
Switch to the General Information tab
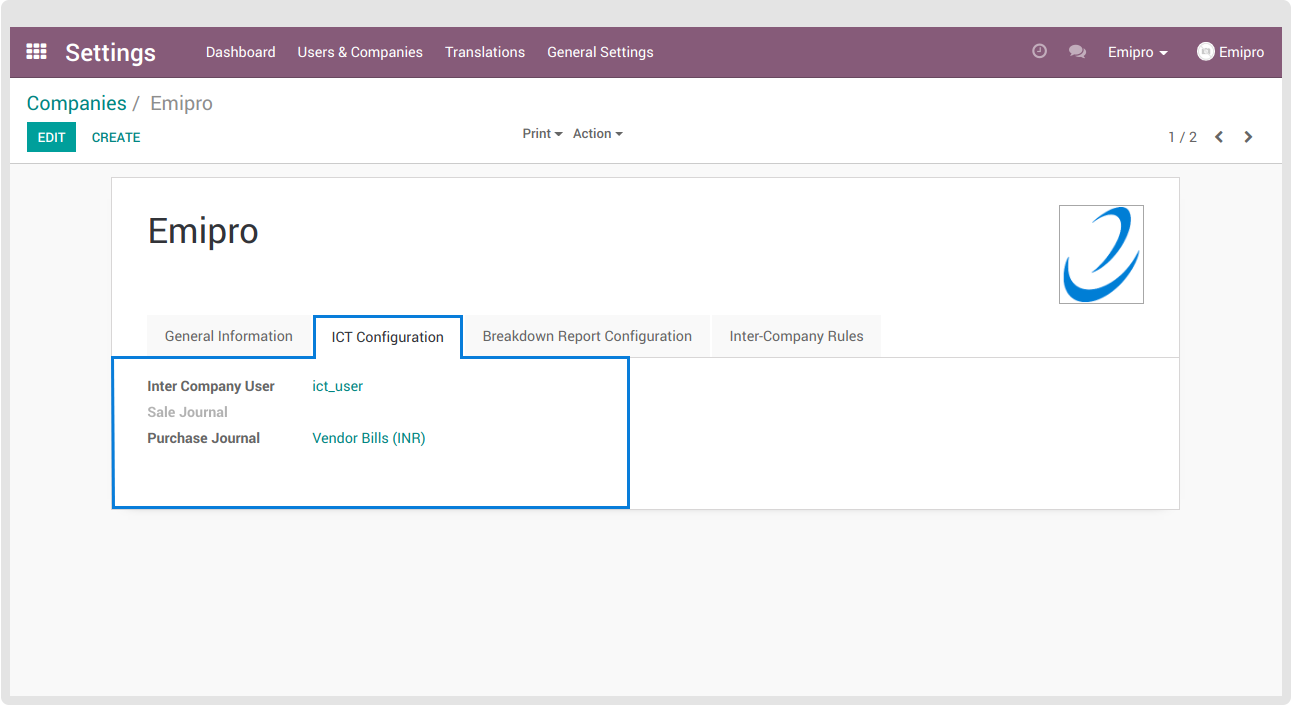coord(229,336)
